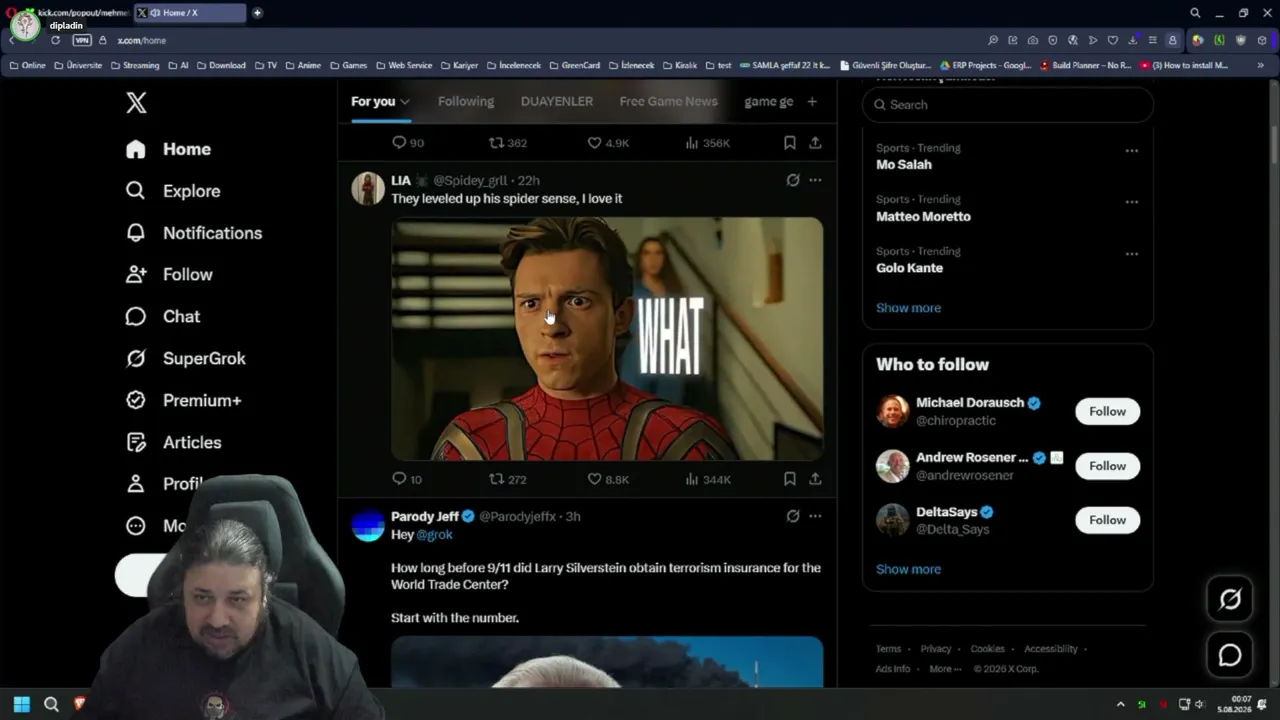Open Grok actions on Parody Jeff's post

coord(792,516)
